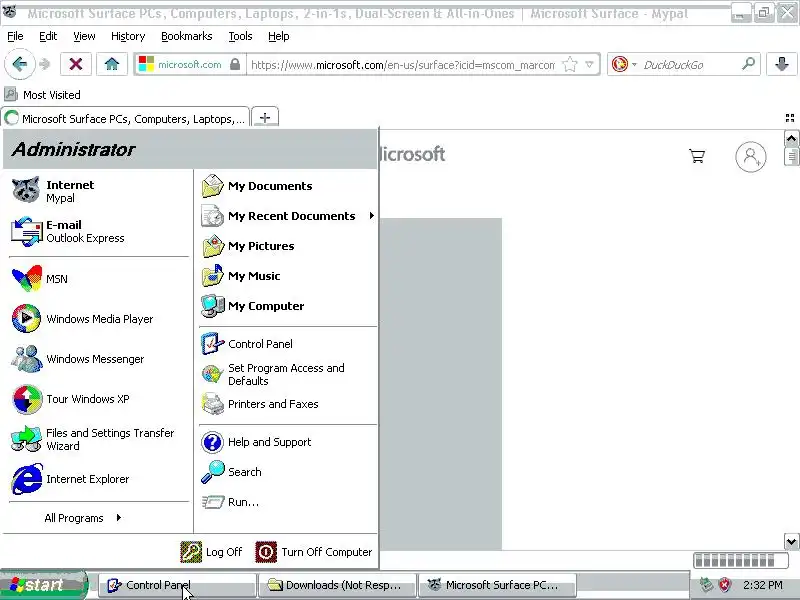Open the shopping cart on Microsoft page
Viewport: 800px width, 600px height.
click(697, 156)
